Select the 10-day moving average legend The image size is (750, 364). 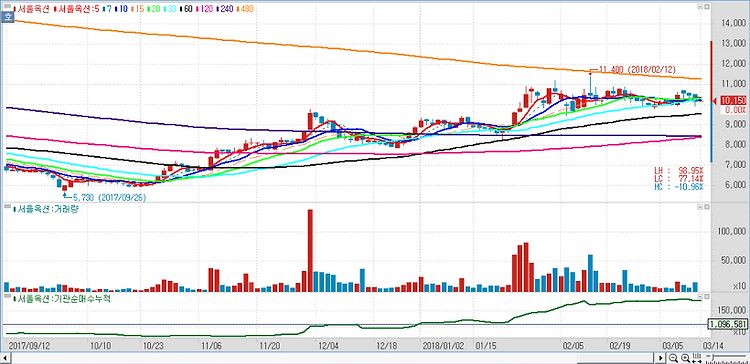pyautogui.click(x=121, y=9)
